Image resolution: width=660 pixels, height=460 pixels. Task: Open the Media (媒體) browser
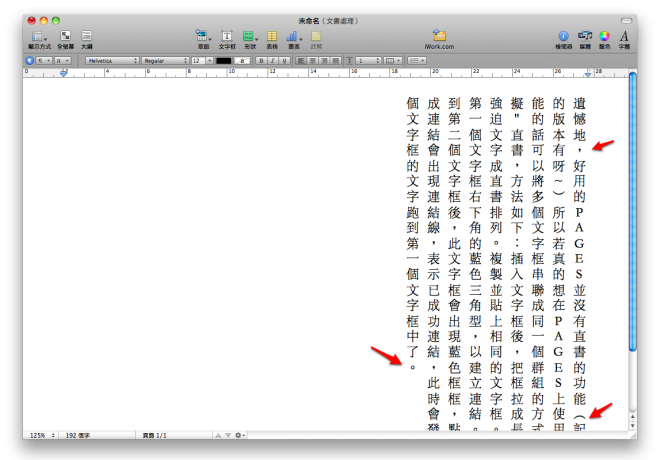[x=585, y=37]
